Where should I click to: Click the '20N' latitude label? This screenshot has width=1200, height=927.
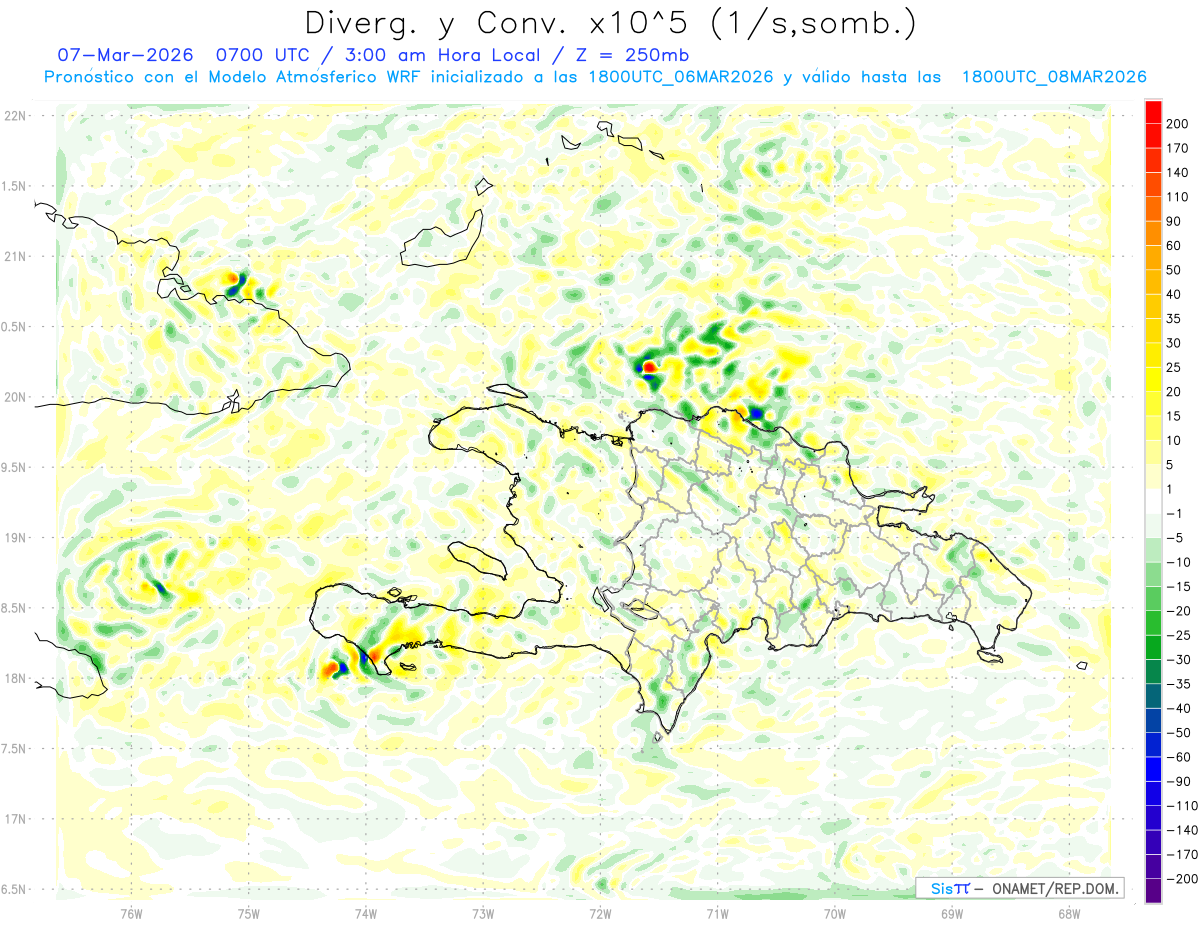tap(14, 397)
